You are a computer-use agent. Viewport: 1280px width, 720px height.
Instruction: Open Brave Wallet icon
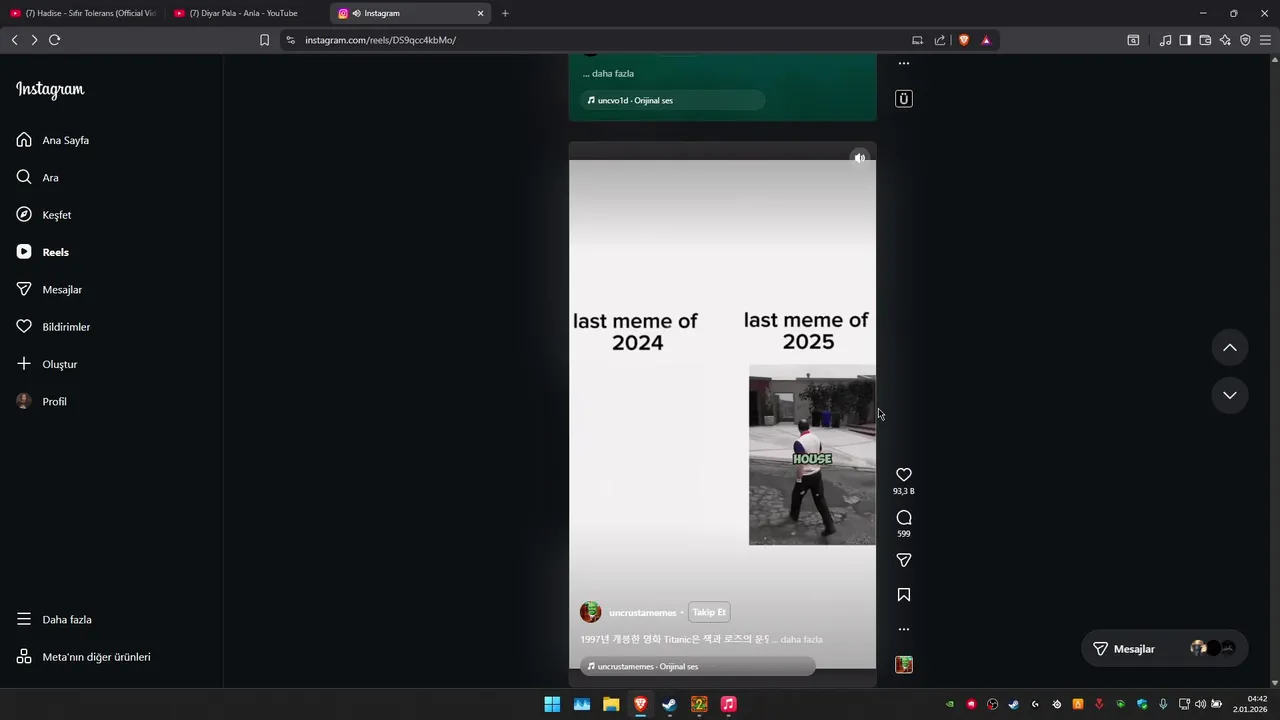[1205, 40]
